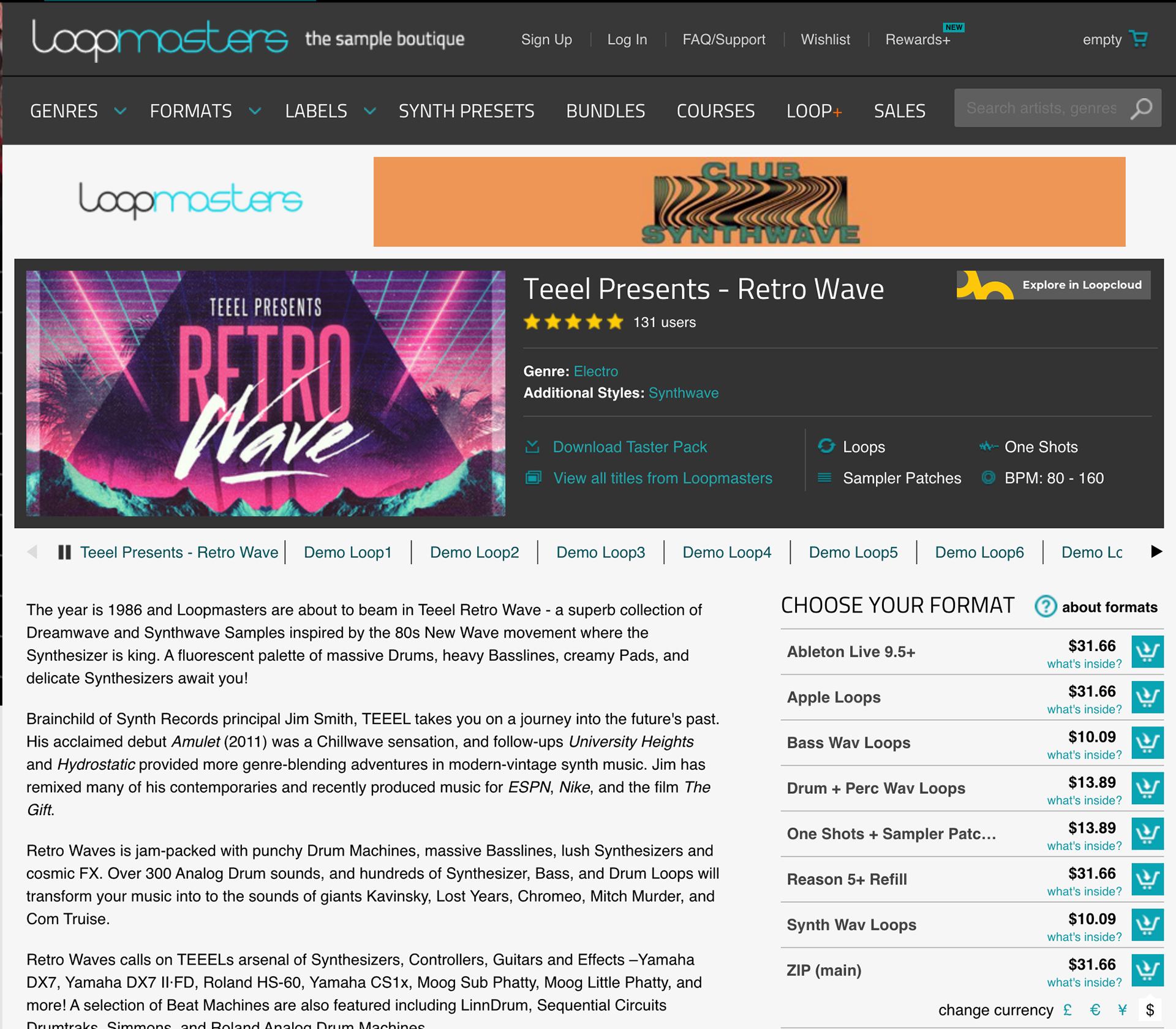Open Synth Presets menu
This screenshot has height=1029, width=1176.
click(x=466, y=111)
